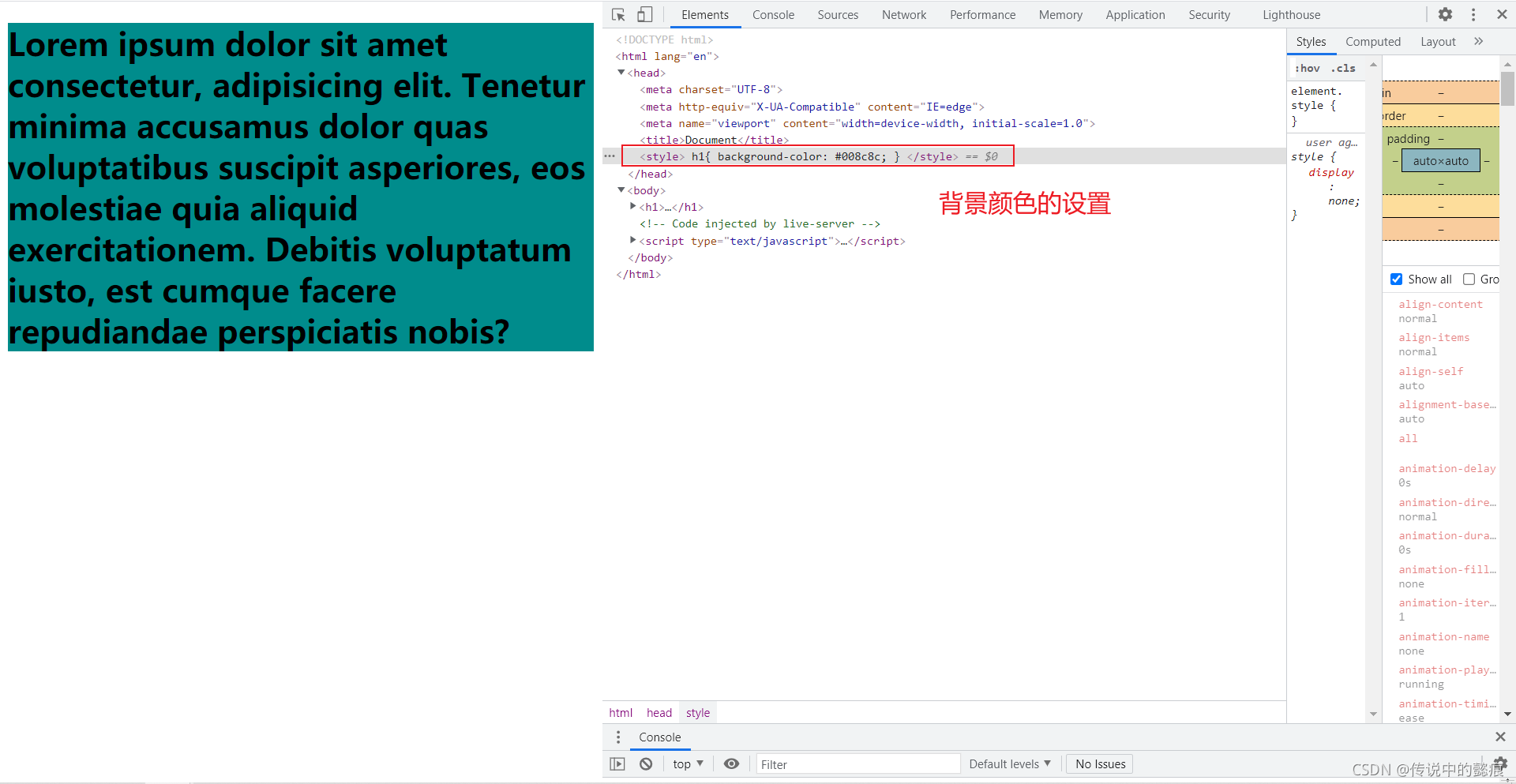This screenshot has height=784, width=1516.
Task: Open the Memory tab
Action: click(1060, 15)
